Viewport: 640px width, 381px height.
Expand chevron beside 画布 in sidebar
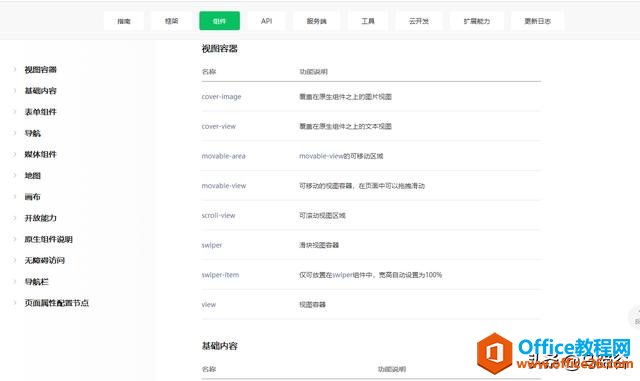point(15,197)
